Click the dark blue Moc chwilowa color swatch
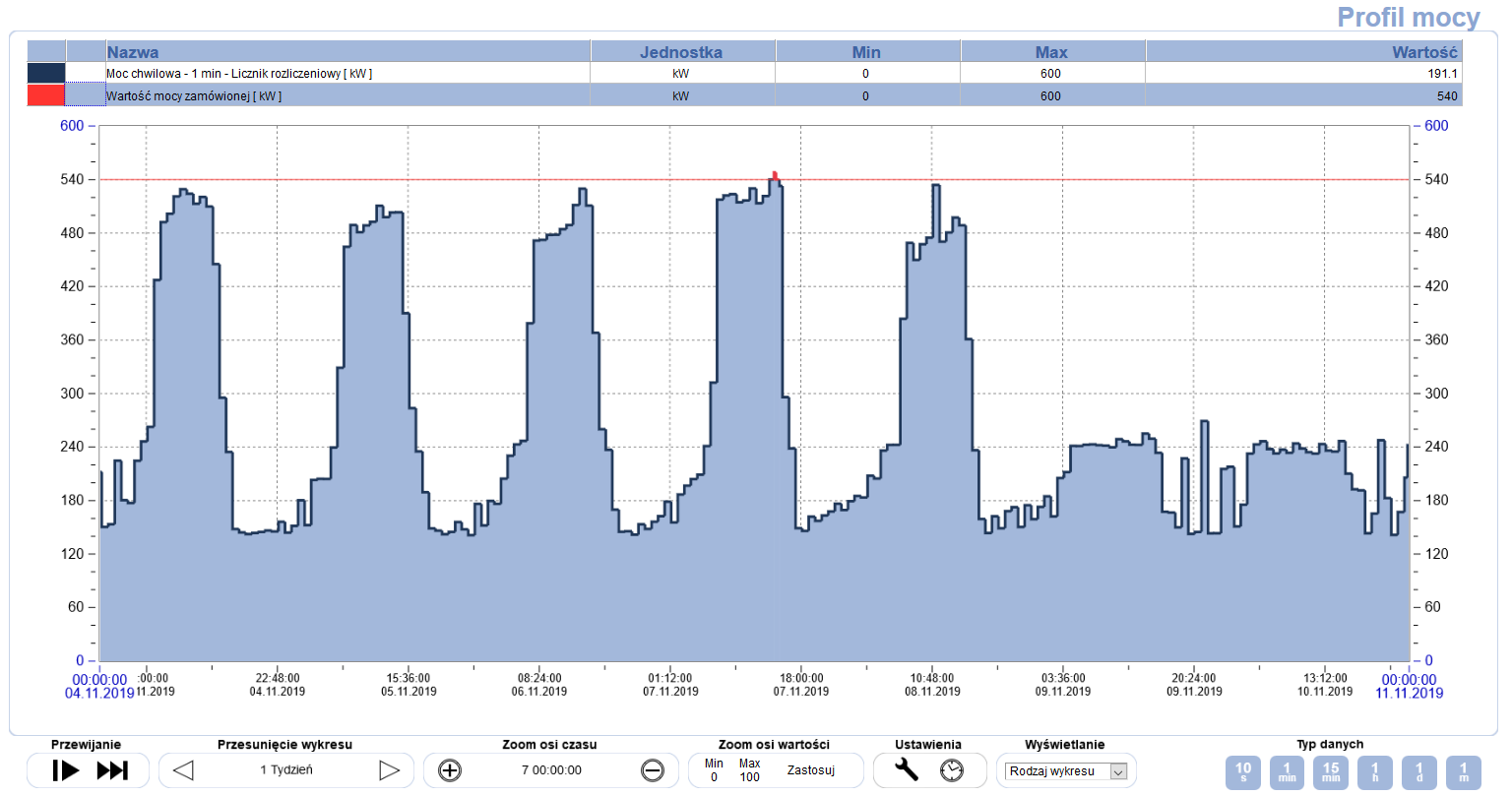Screen dimensions: 1512x796 click(x=46, y=73)
